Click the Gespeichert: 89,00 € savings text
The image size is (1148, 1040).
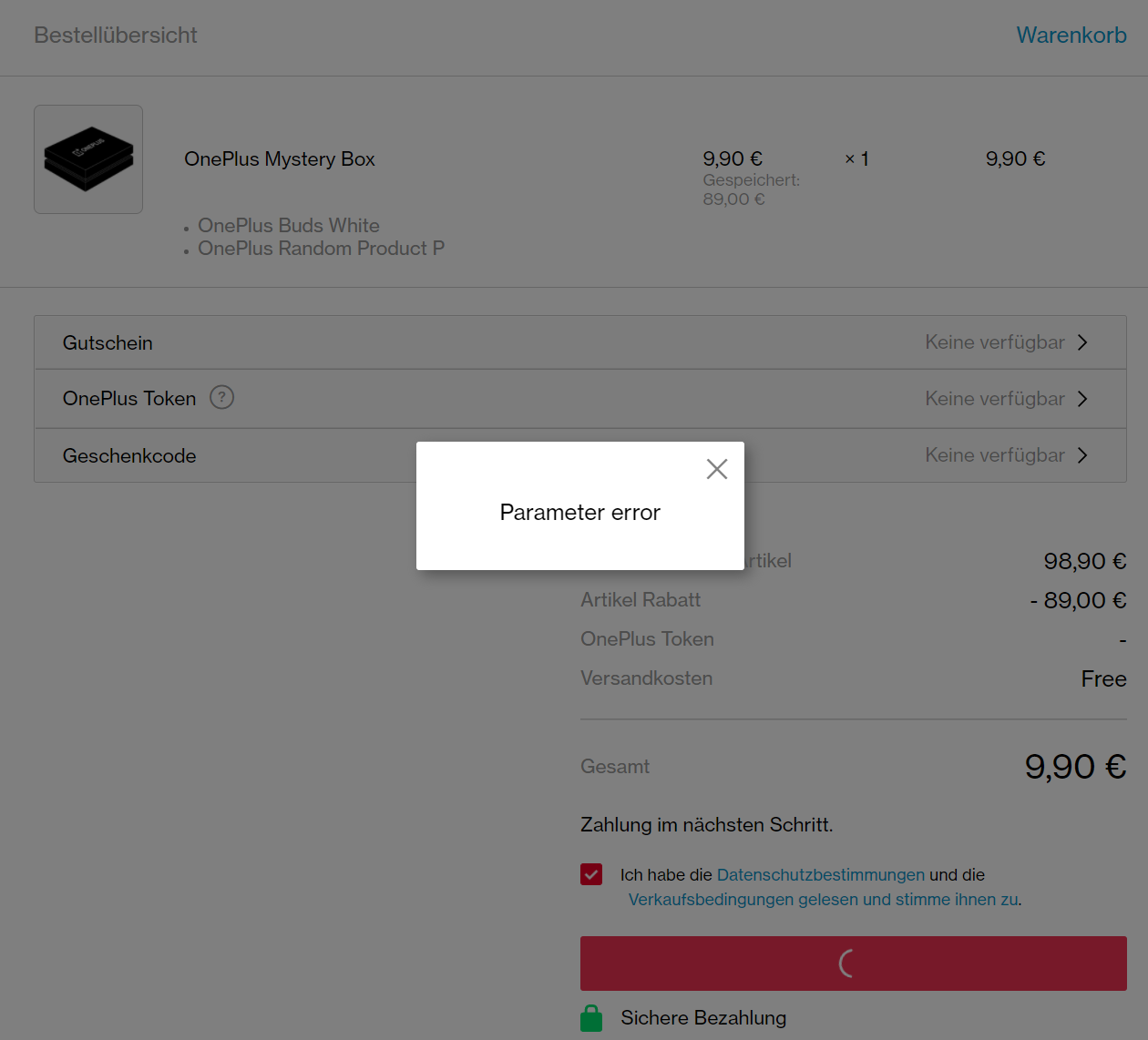point(752,189)
